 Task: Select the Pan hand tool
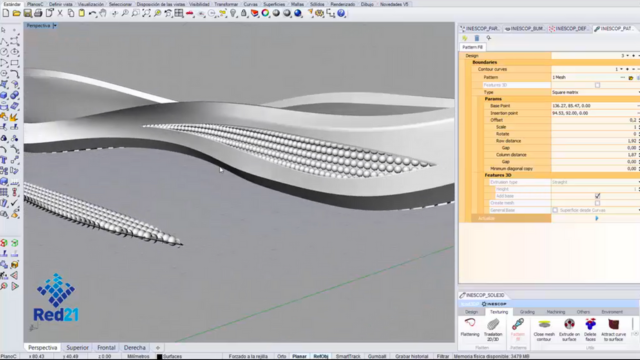103,13
